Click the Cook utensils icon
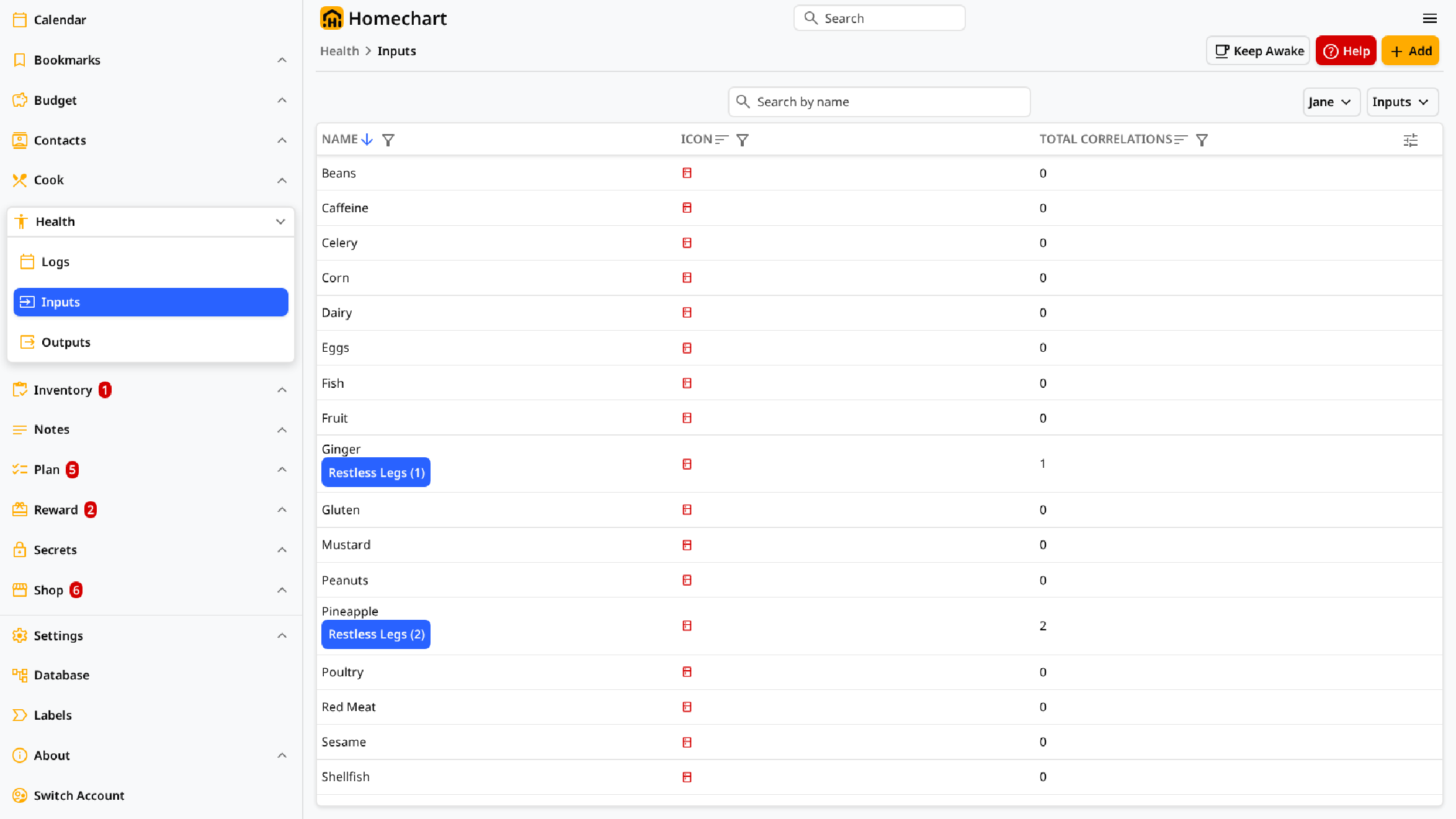 pos(20,180)
